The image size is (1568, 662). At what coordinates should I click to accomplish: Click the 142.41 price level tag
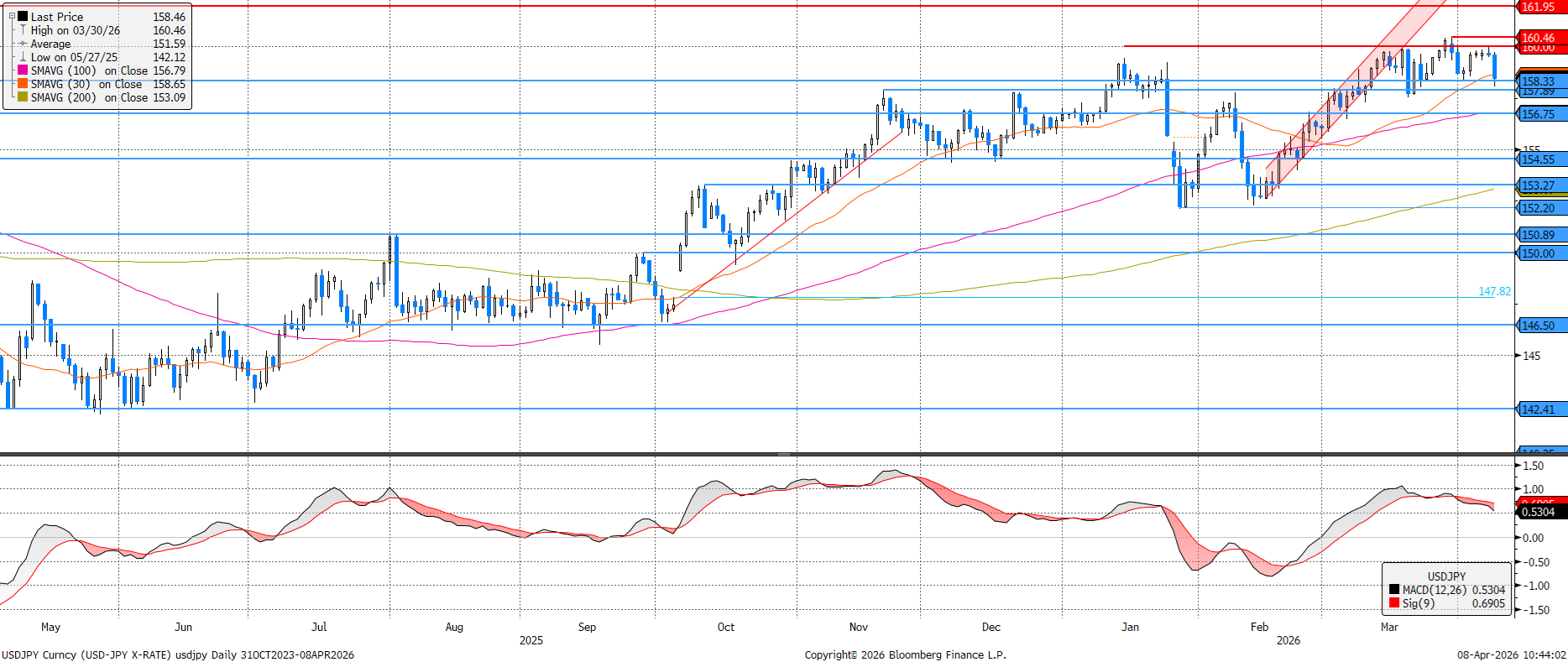[x=1539, y=409]
